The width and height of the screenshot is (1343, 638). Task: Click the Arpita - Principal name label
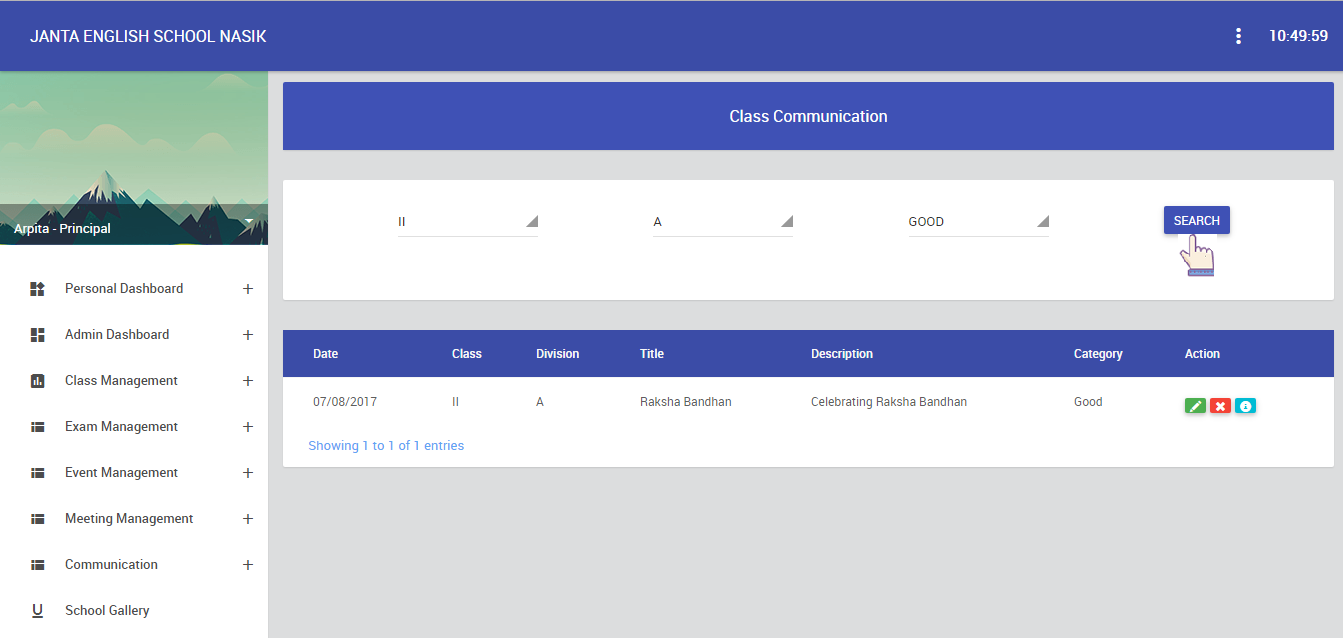62,229
